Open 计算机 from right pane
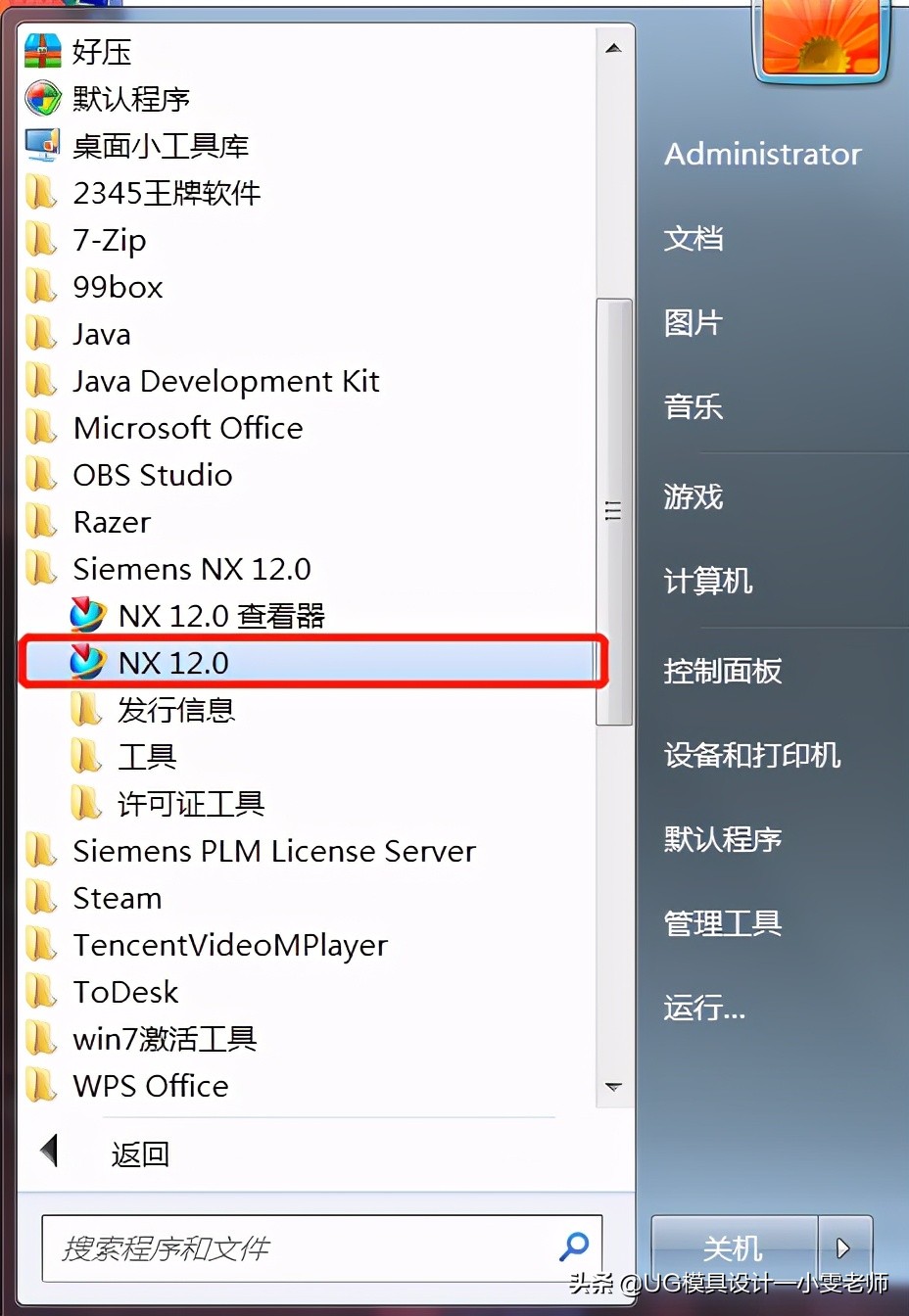This screenshot has height=1316, width=909. pos(708,581)
